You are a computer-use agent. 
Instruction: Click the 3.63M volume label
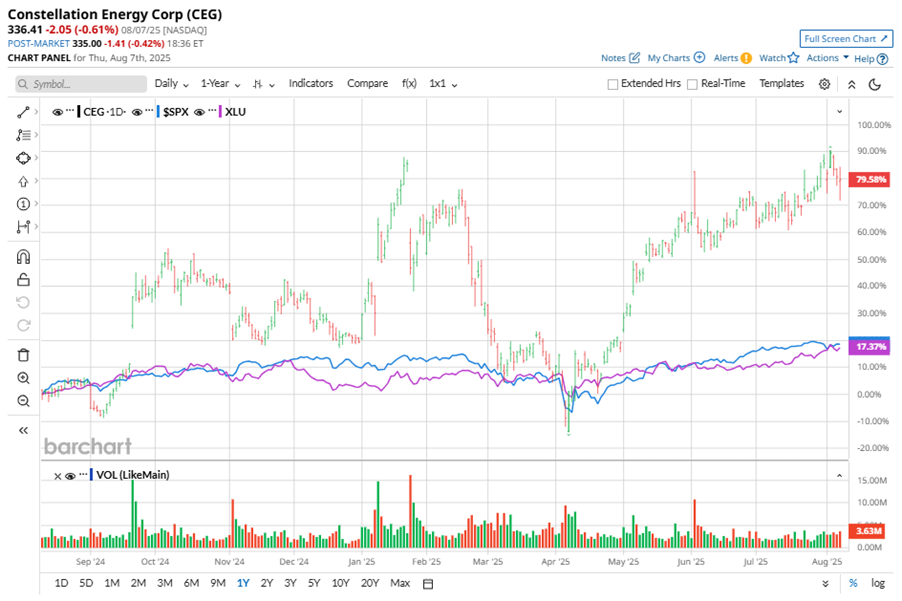869,531
